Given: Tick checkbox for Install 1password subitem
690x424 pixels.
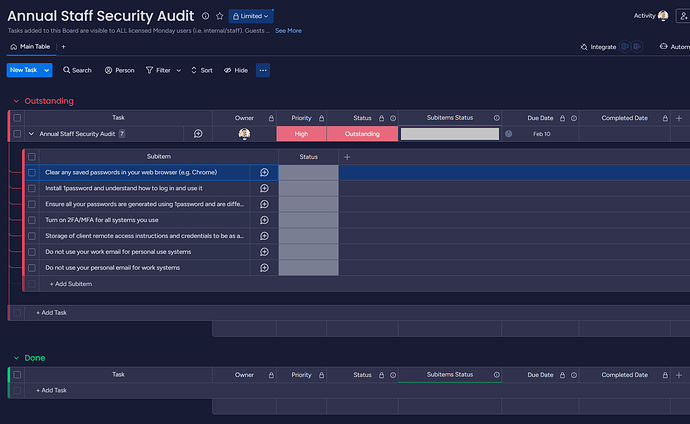Looking at the screenshot, I should (x=32, y=188).
